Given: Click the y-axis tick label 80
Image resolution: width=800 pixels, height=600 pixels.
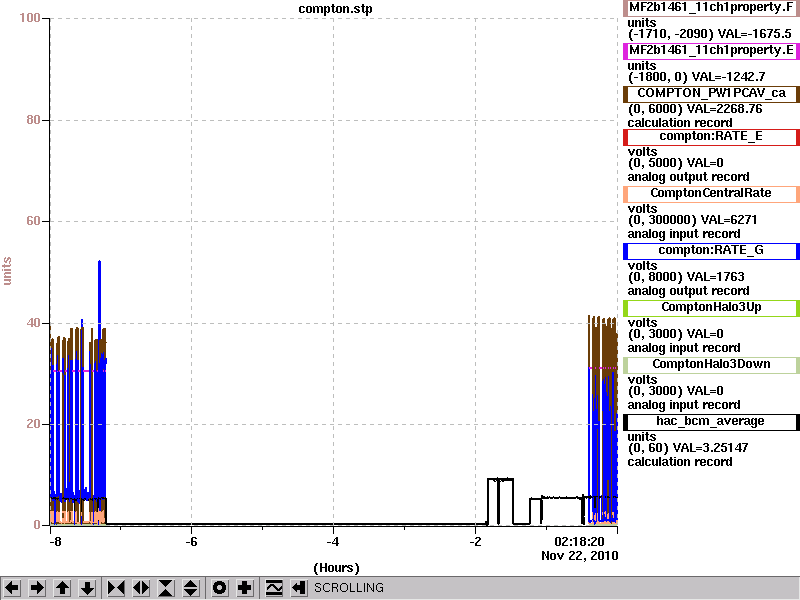Looking at the screenshot, I should pyautogui.click(x=33, y=120).
